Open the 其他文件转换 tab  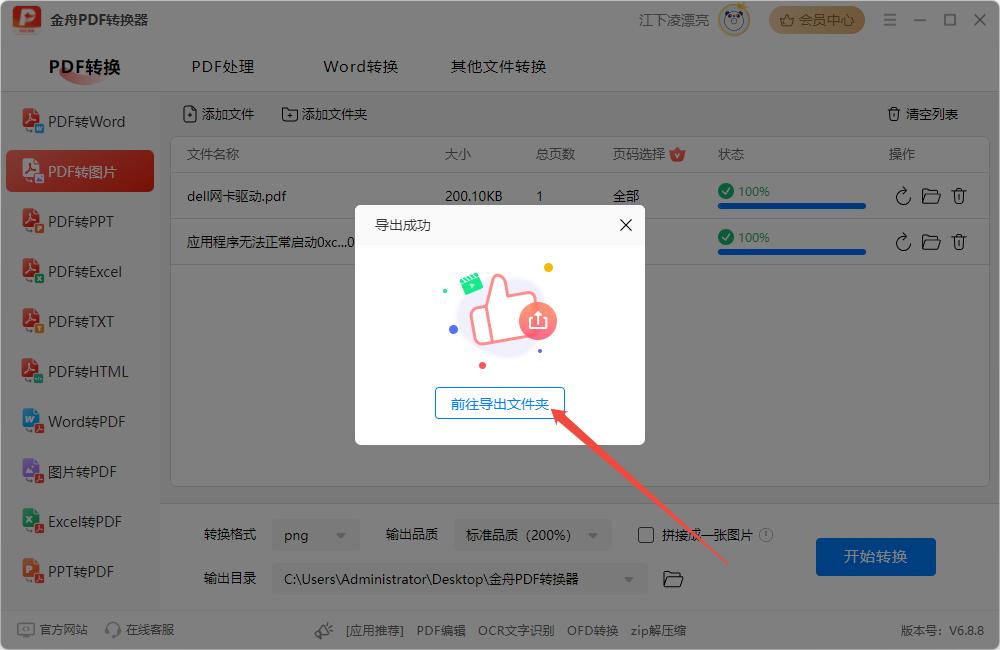[x=498, y=67]
